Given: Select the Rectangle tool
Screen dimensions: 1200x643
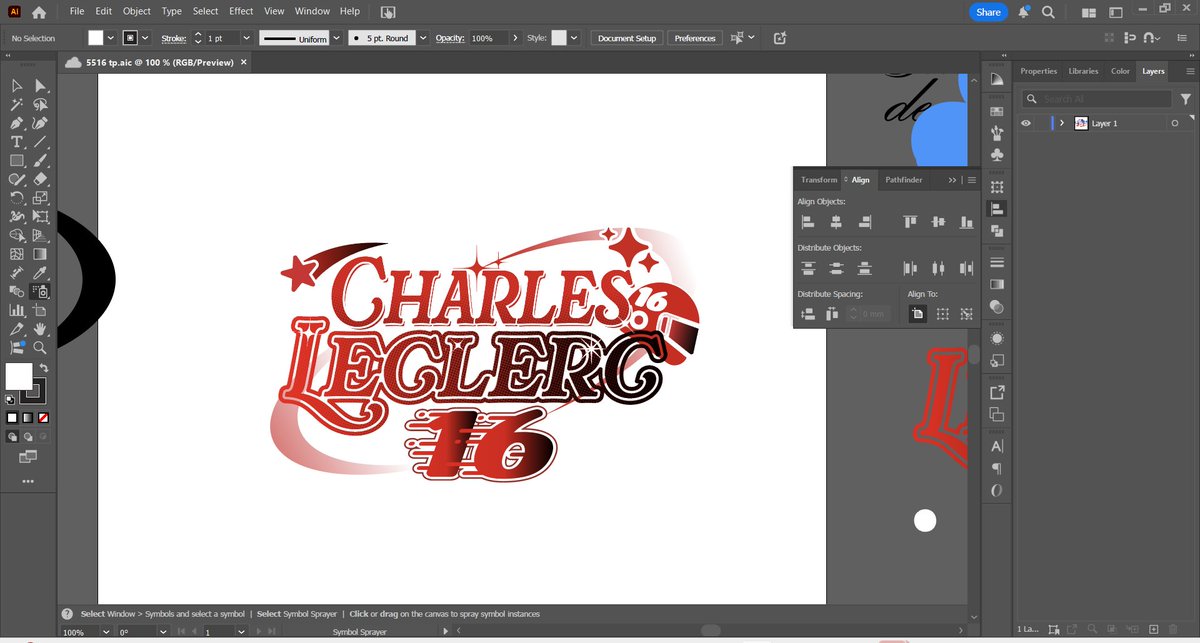Looking at the screenshot, I should (17, 160).
